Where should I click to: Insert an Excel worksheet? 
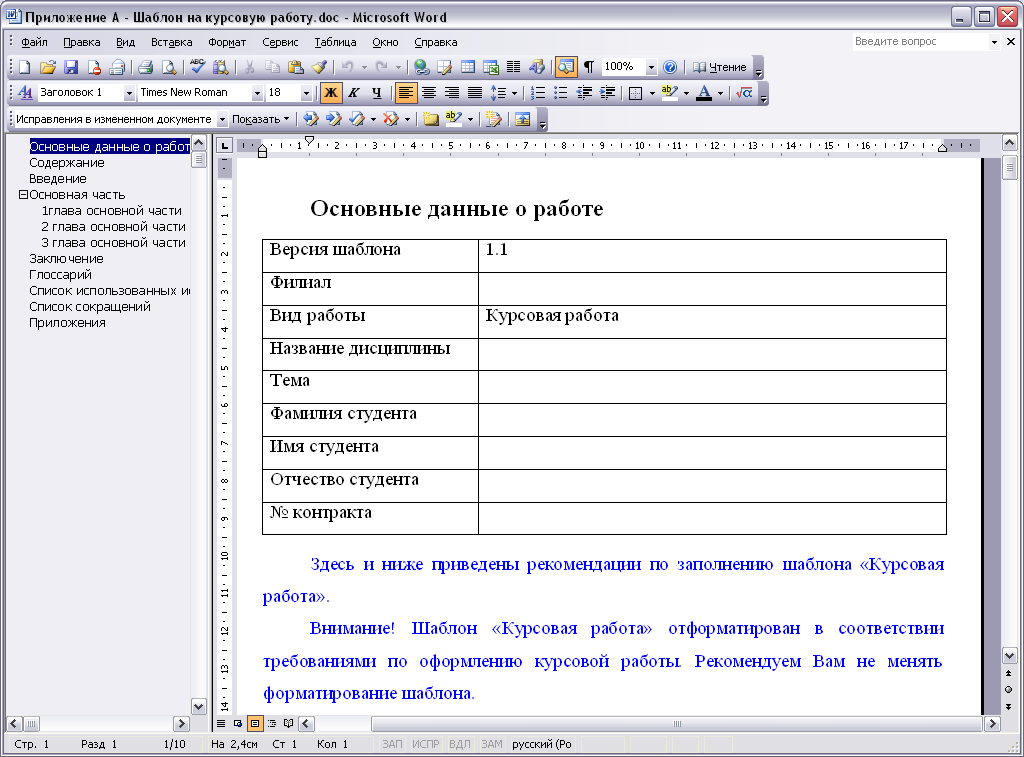coord(491,67)
